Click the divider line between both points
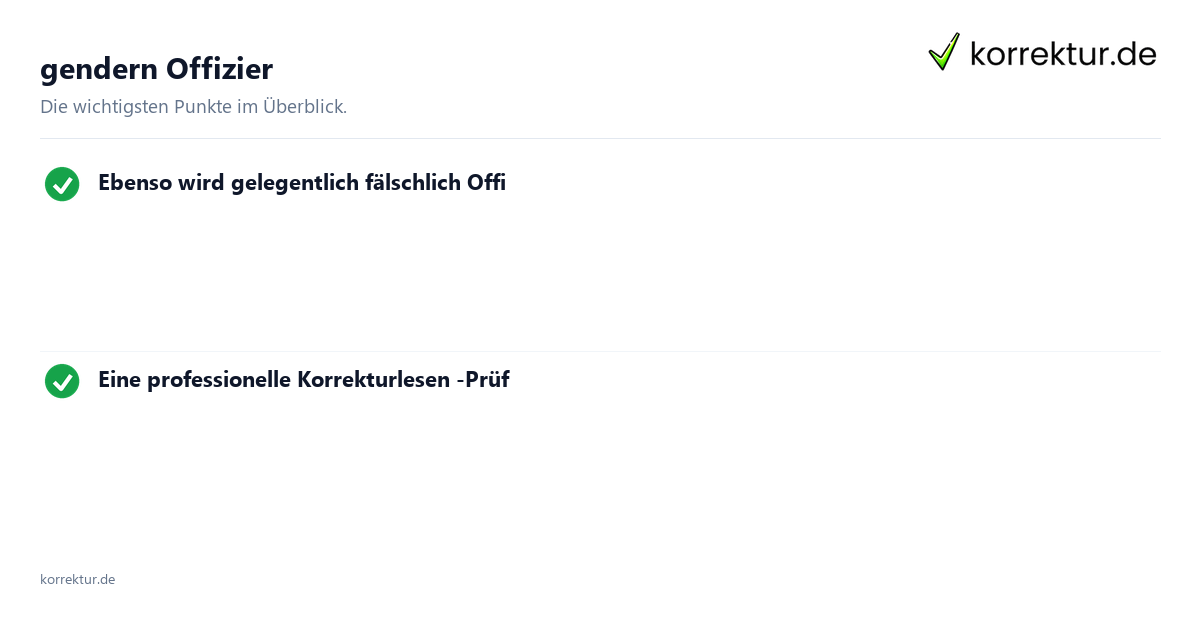 coord(600,351)
